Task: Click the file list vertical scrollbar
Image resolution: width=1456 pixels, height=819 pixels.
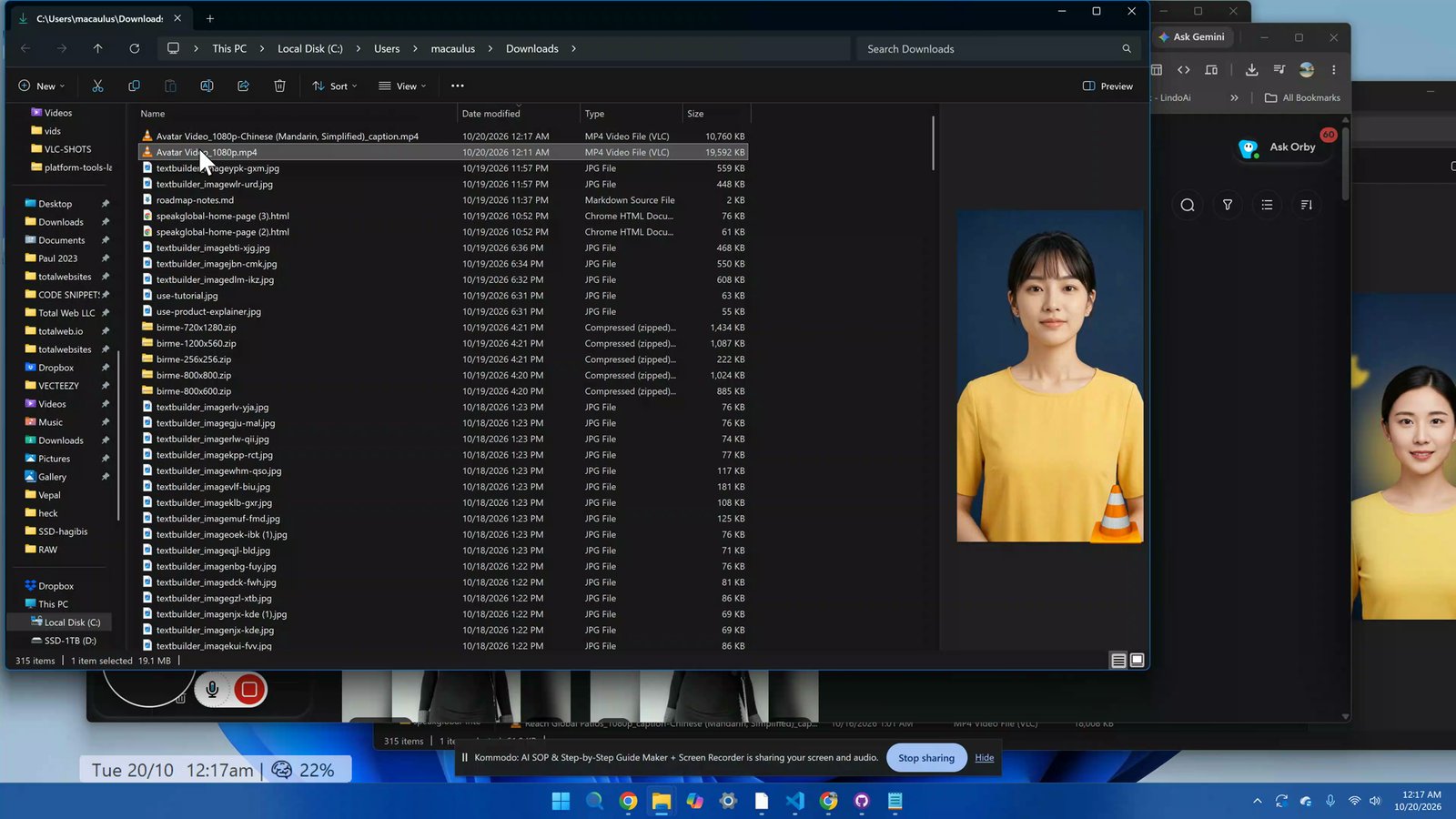Action: (933, 142)
